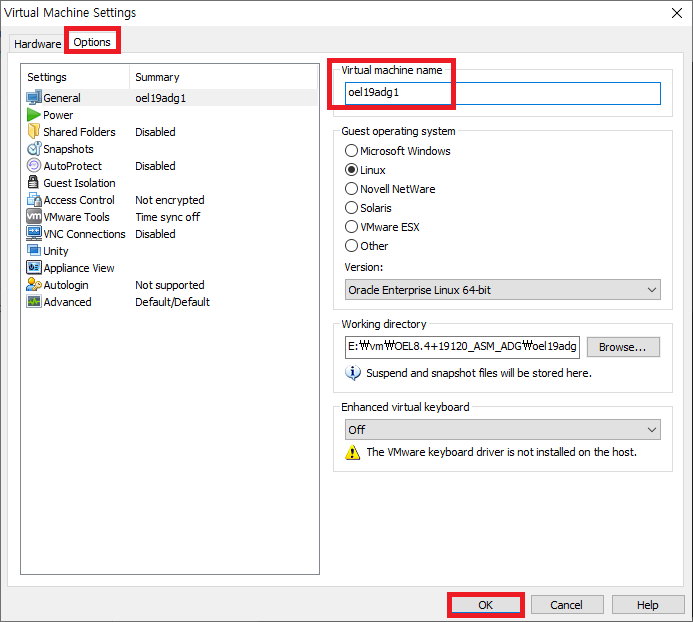Select the 'AutoProtect' row label
This screenshot has width=693, height=622.
[72, 166]
